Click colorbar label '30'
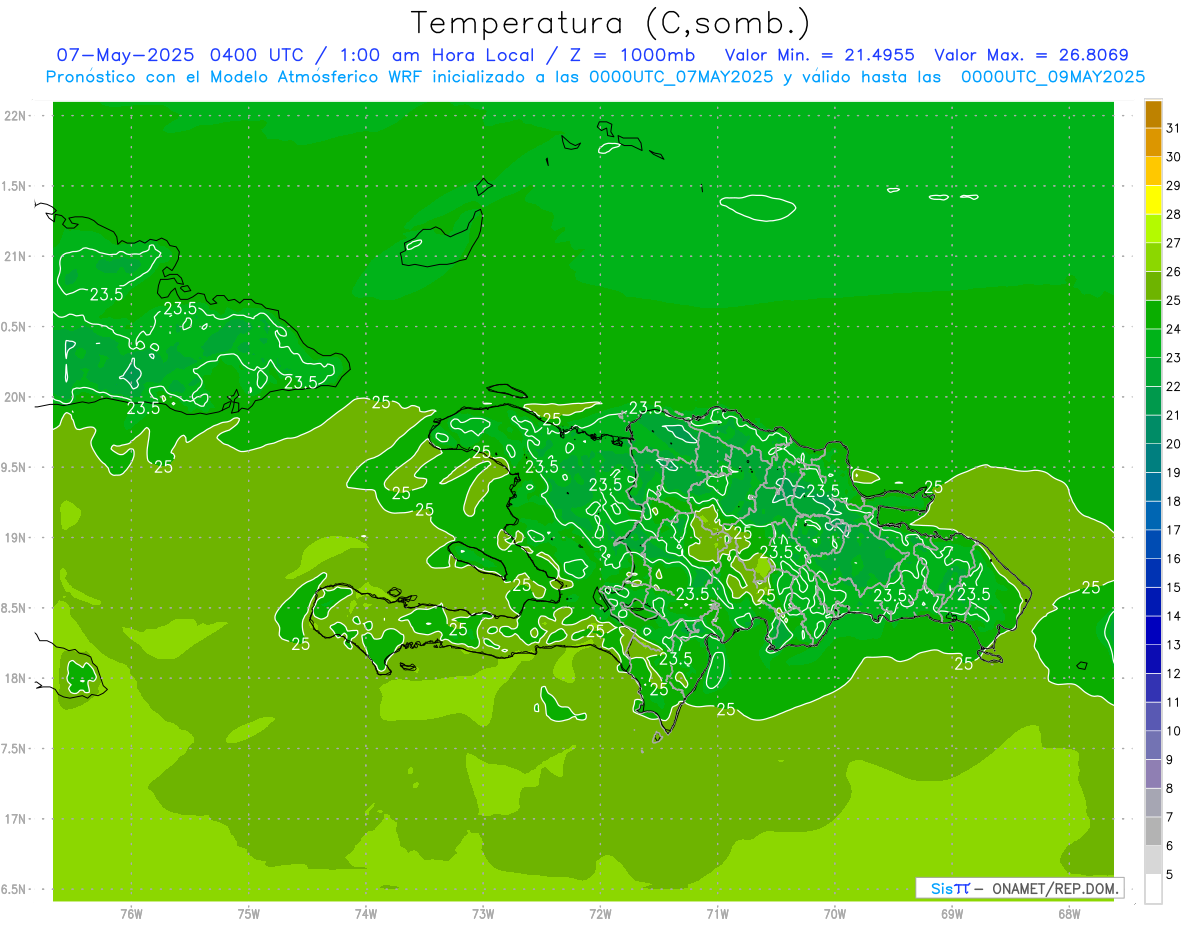Screen dimensions: 1200x927 coord(1173,157)
